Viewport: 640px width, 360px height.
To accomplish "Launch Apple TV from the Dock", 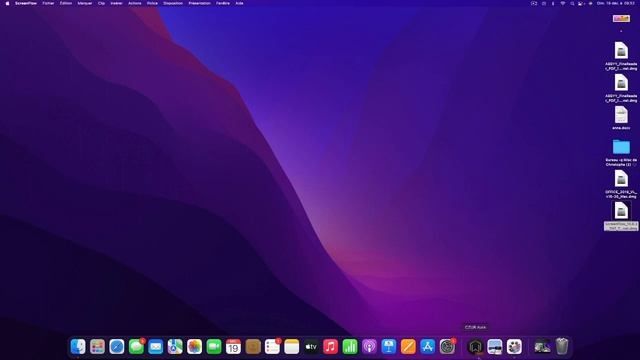I will tap(311, 347).
